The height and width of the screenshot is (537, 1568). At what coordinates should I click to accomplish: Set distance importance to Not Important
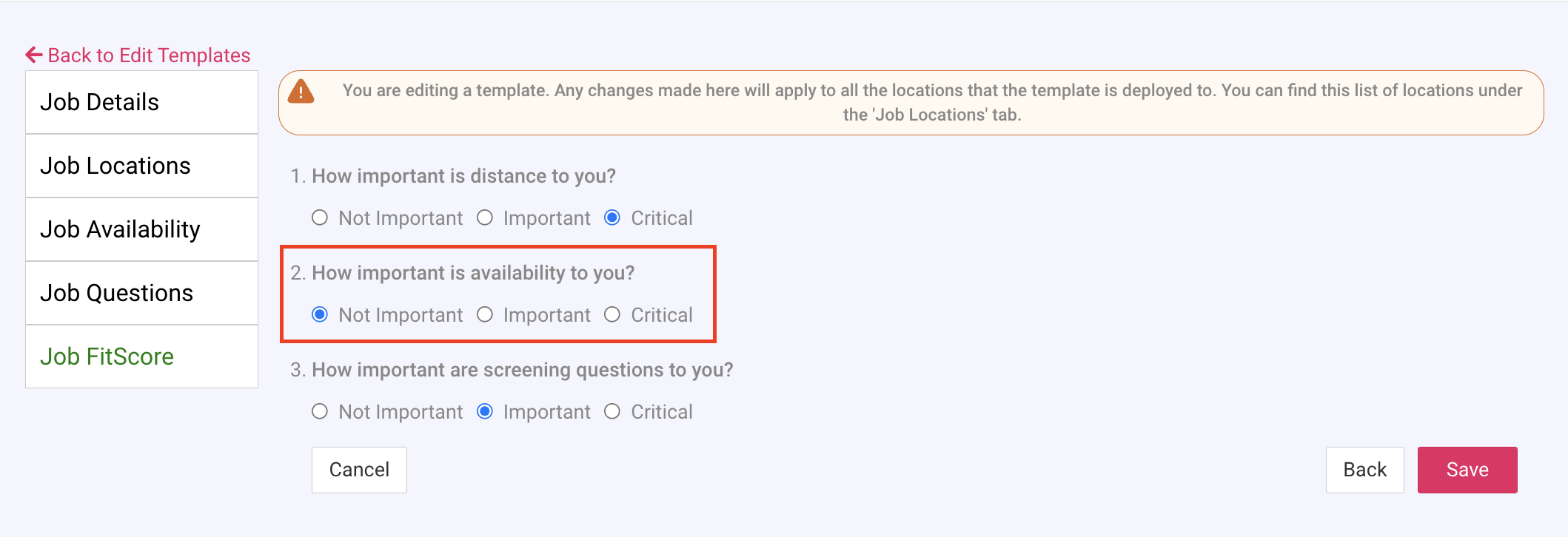[320, 218]
